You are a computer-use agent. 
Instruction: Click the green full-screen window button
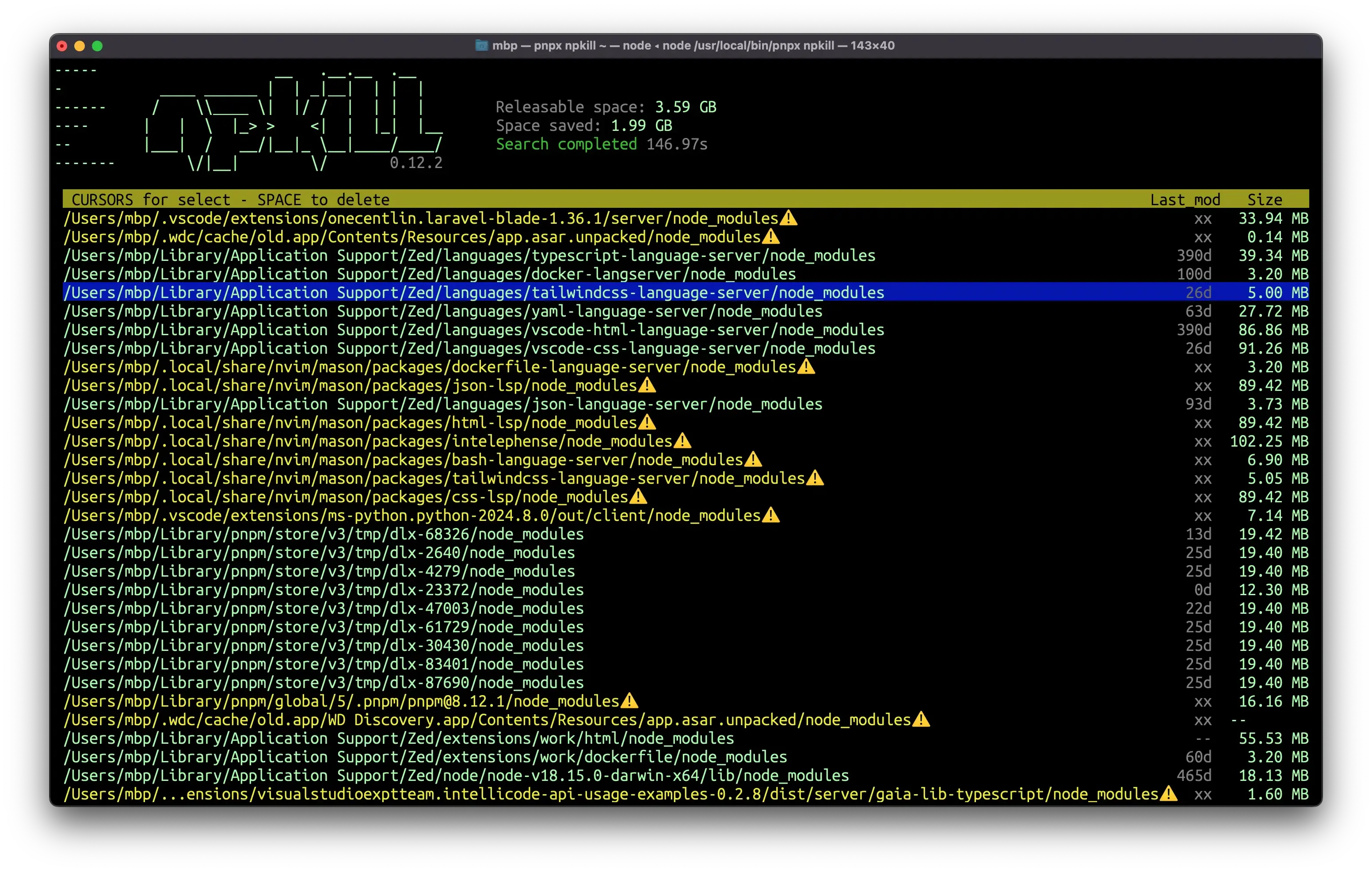click(97, 46)
